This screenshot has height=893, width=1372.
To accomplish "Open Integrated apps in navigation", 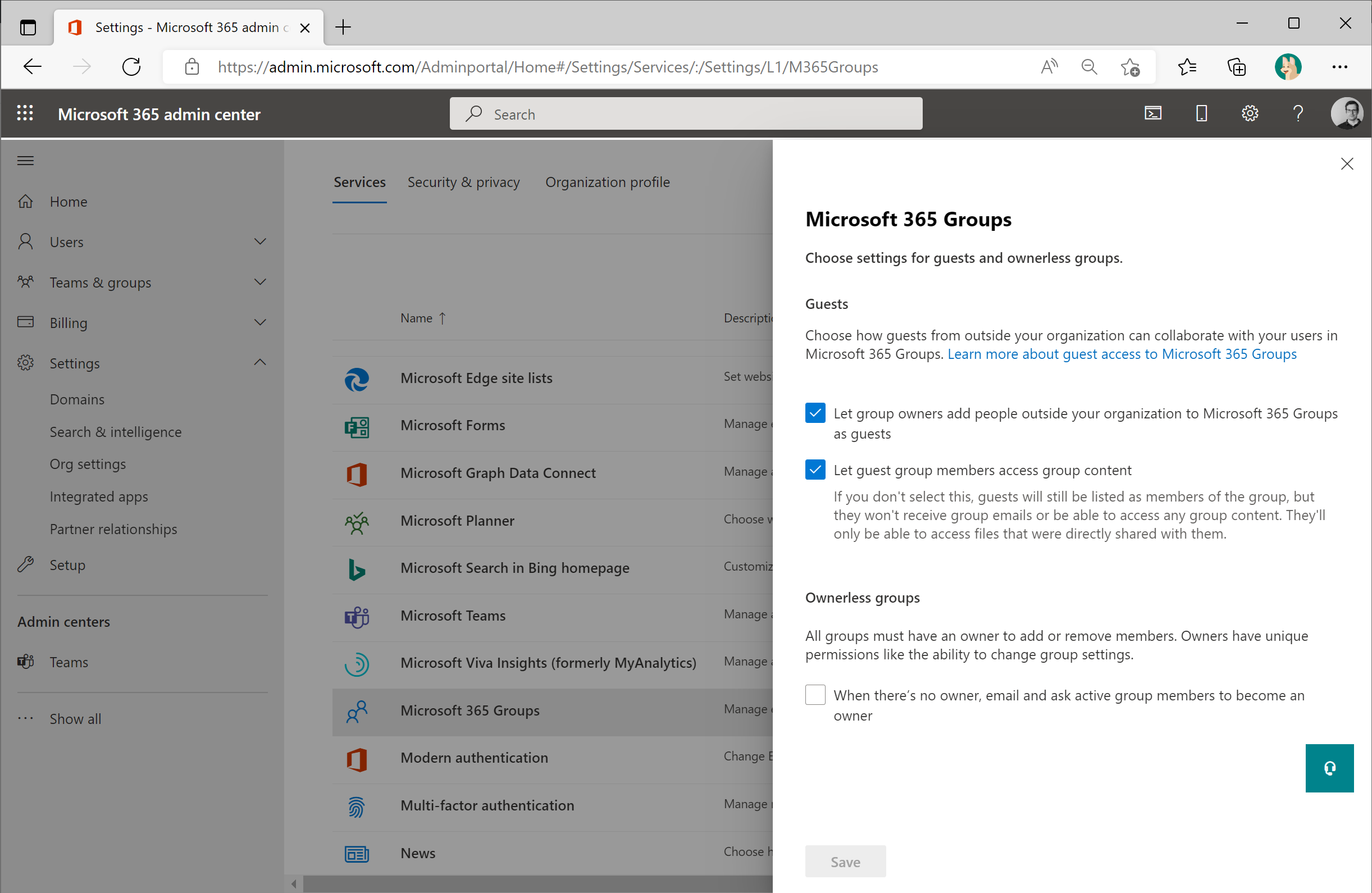I will [99, 496].
